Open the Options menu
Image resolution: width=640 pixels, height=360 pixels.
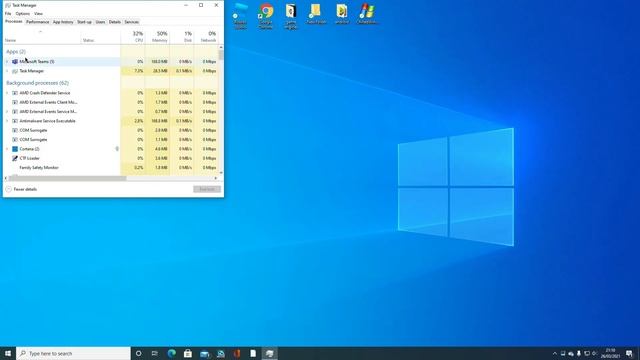[x=22, y=13]
